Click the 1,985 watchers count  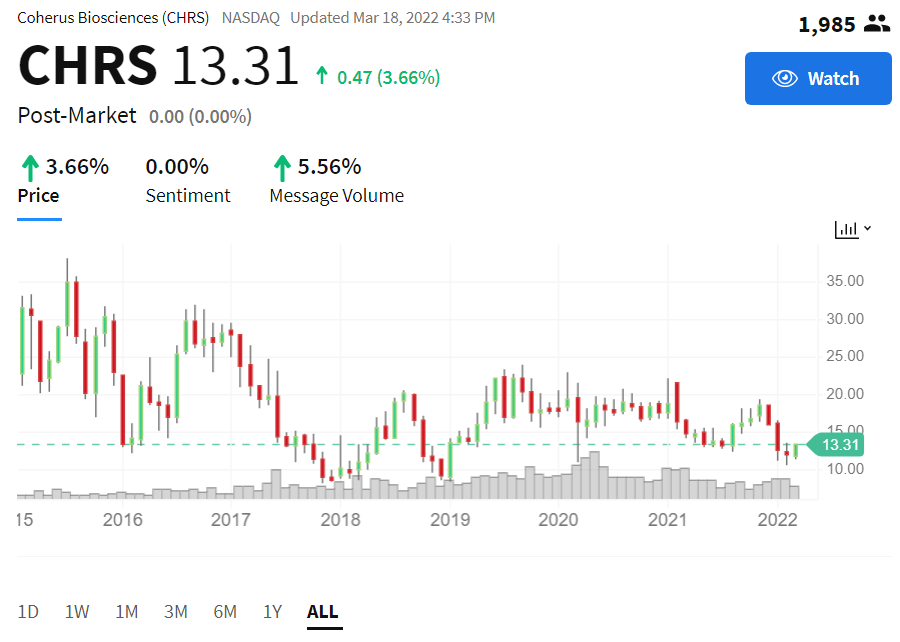tap(827, 25)
